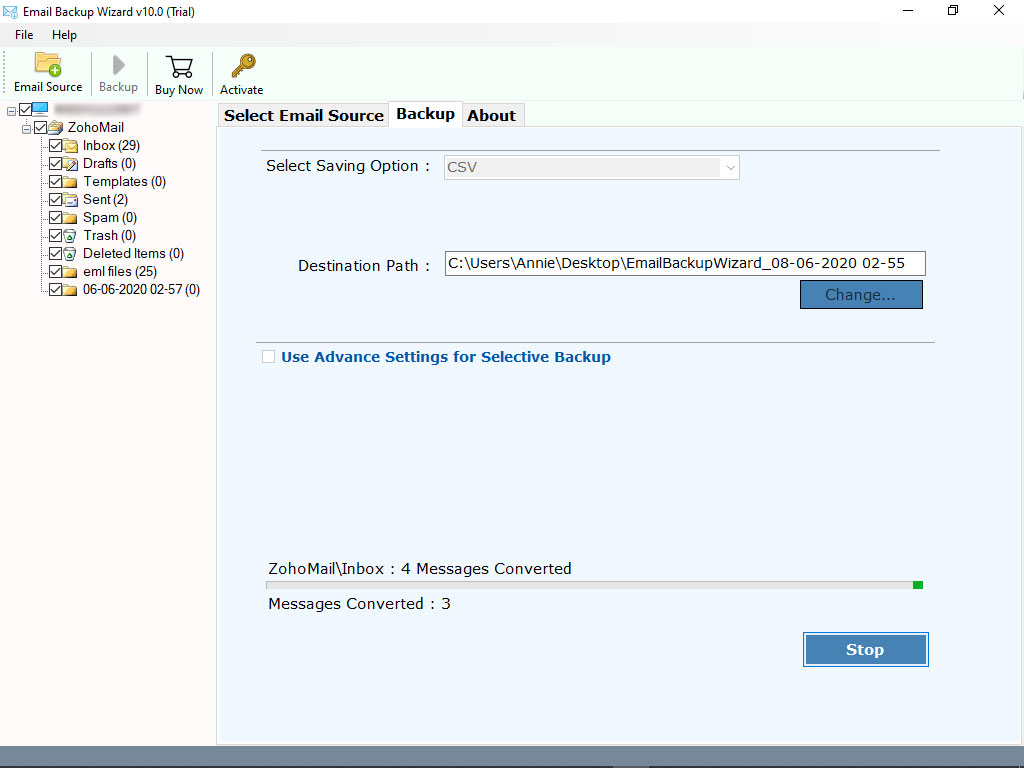Image resolution: width=1024 pixels, height=768 pixels.
Task: Uncheck the Drafts folder
Action: coord(57,163)
